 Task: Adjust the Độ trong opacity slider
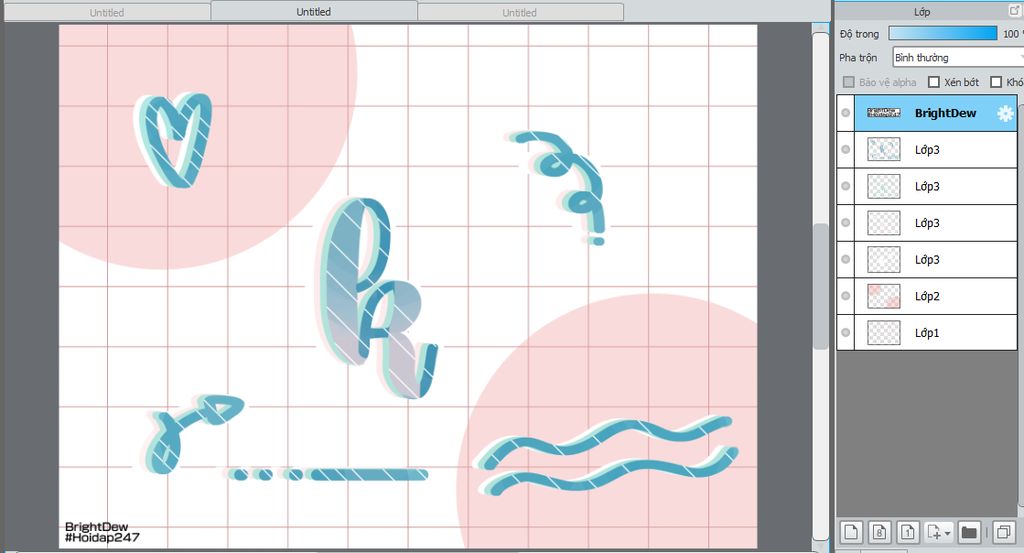[x=943, y=33]
